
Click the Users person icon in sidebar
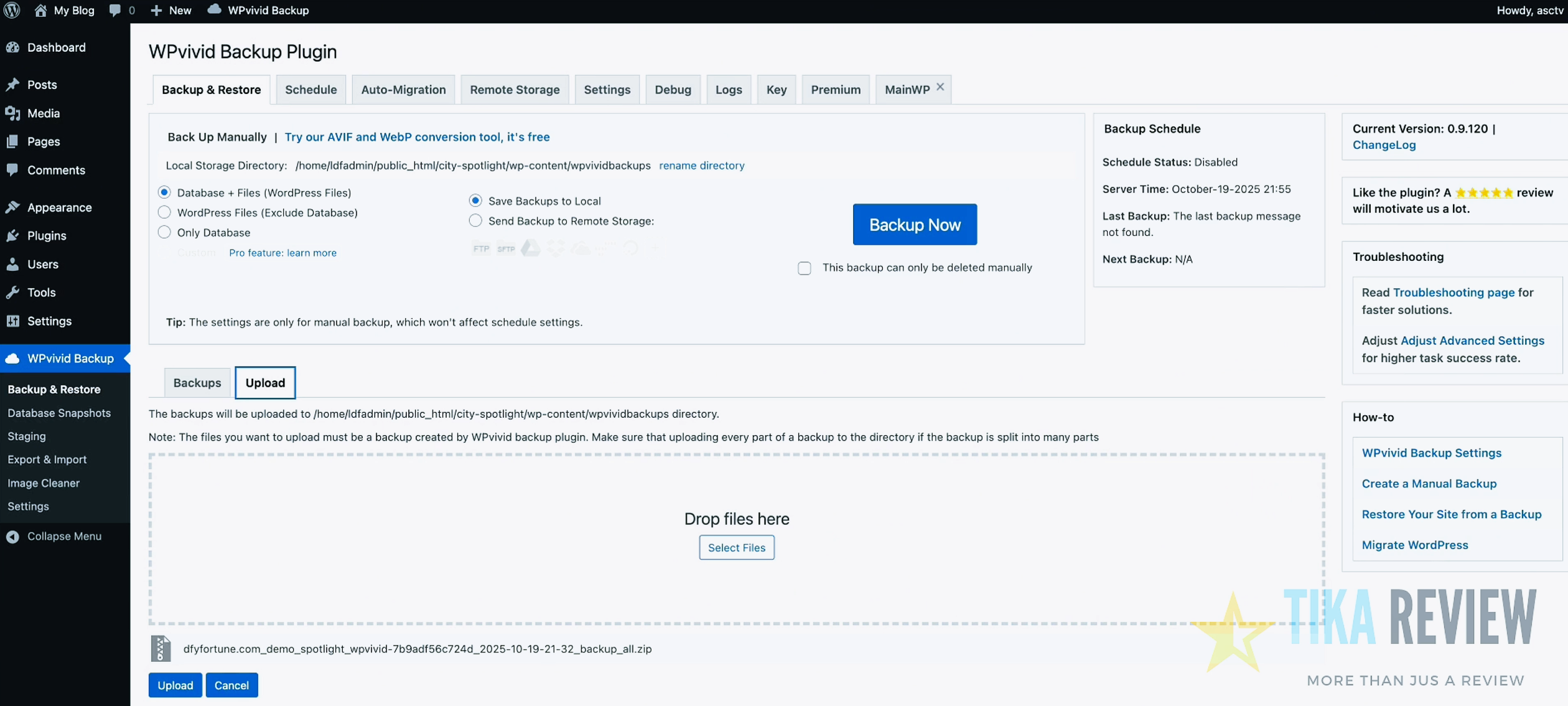(12, 264)
